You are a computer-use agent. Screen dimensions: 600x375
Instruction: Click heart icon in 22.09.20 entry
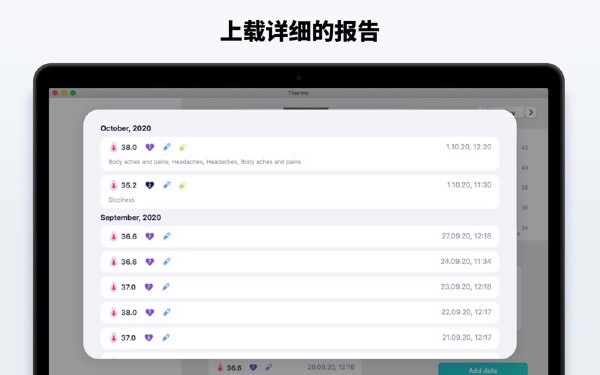point(150,312)
